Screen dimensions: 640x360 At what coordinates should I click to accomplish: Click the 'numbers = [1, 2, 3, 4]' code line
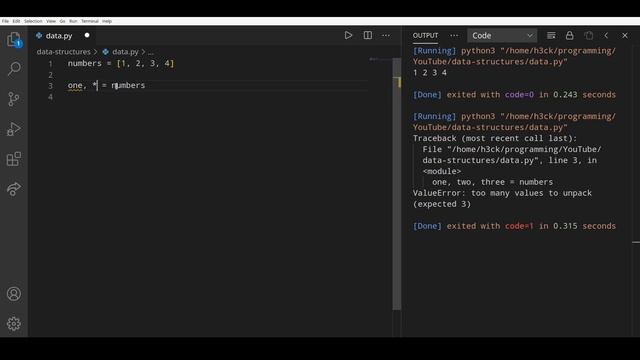(x=121, y=64)
